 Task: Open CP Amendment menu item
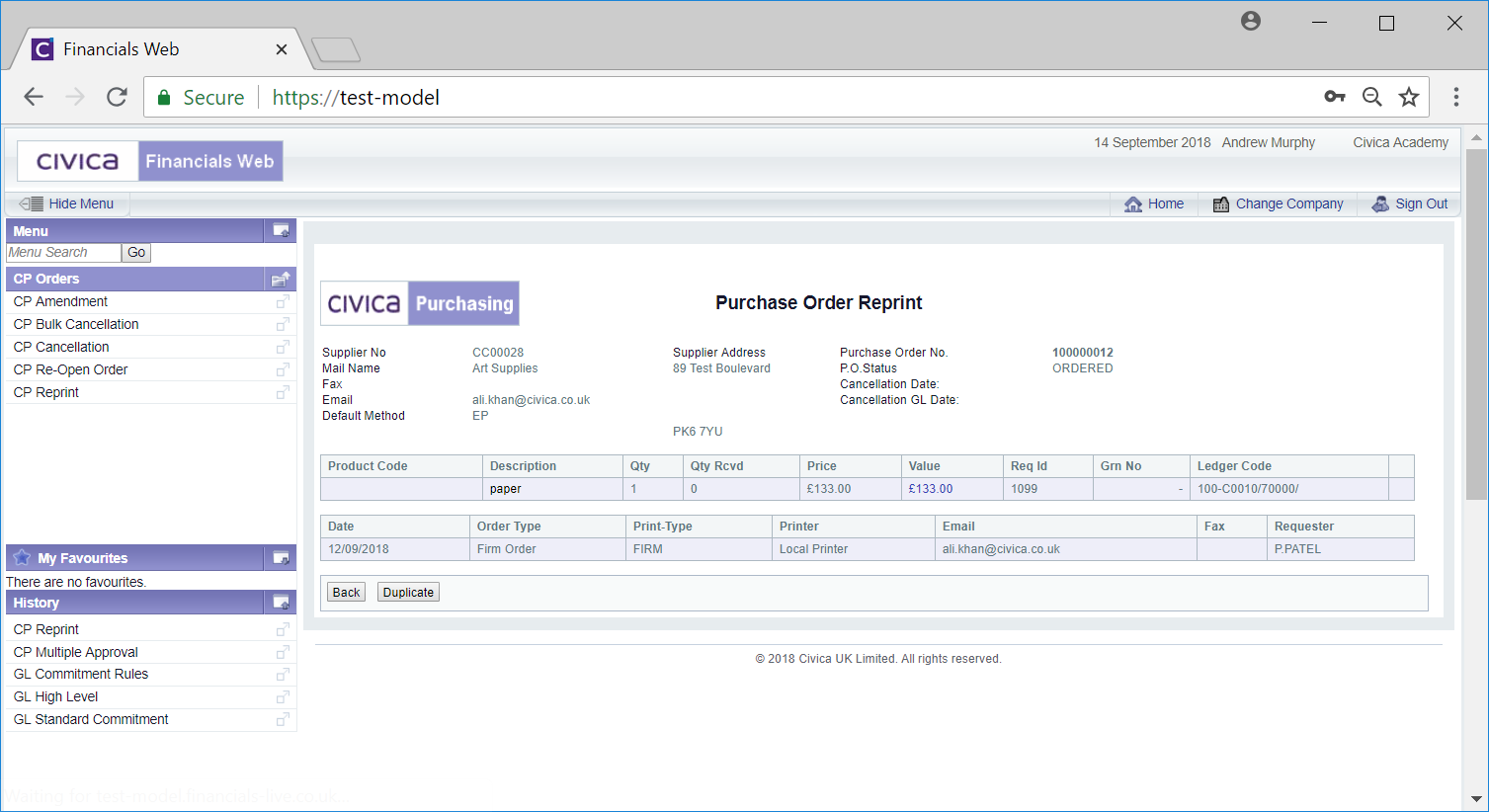point(60,301)
